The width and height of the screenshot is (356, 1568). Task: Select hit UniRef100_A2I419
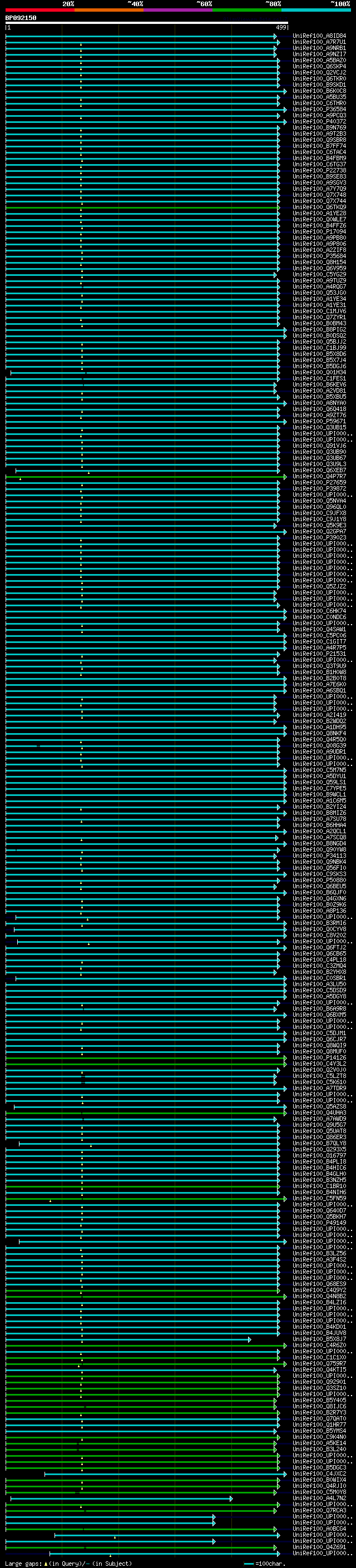[x=319, y=715]
